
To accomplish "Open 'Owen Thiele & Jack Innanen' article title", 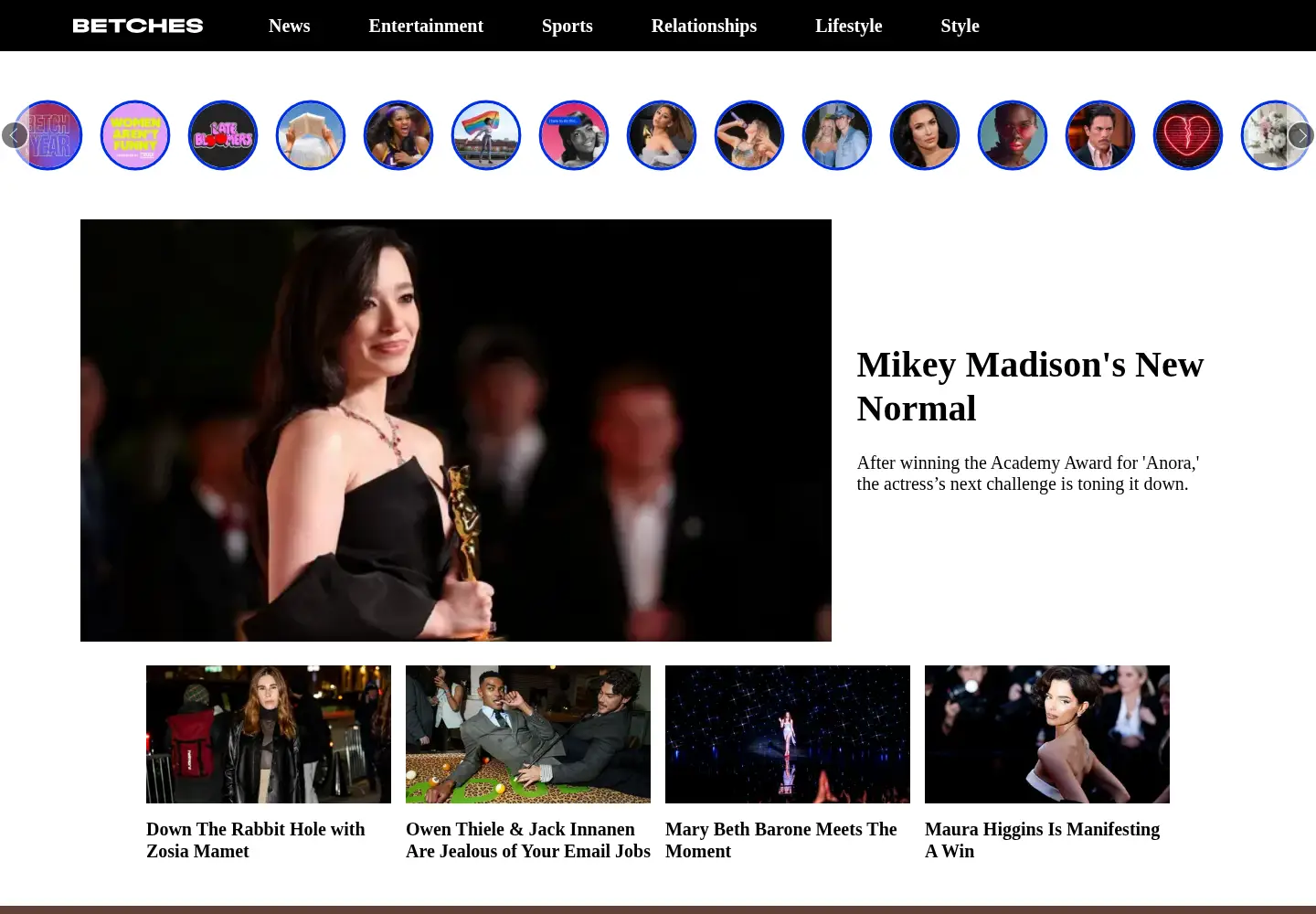I will click(528, 840).
